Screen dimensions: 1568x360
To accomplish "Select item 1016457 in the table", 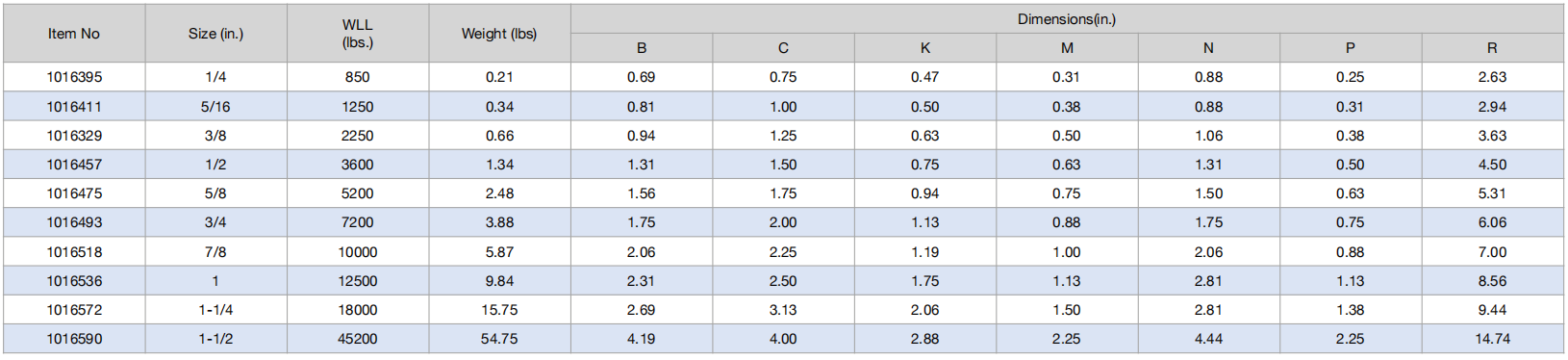I will point(74,165).
